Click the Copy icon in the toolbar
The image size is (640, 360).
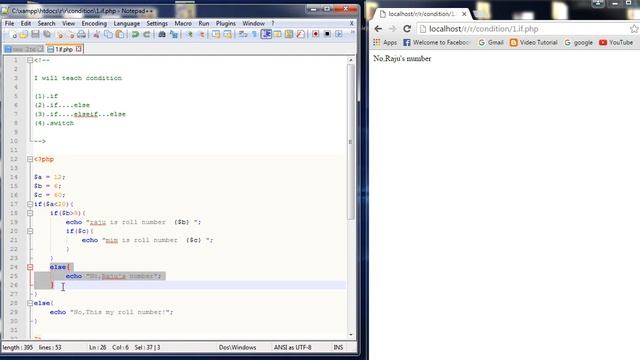coord(108,35)
